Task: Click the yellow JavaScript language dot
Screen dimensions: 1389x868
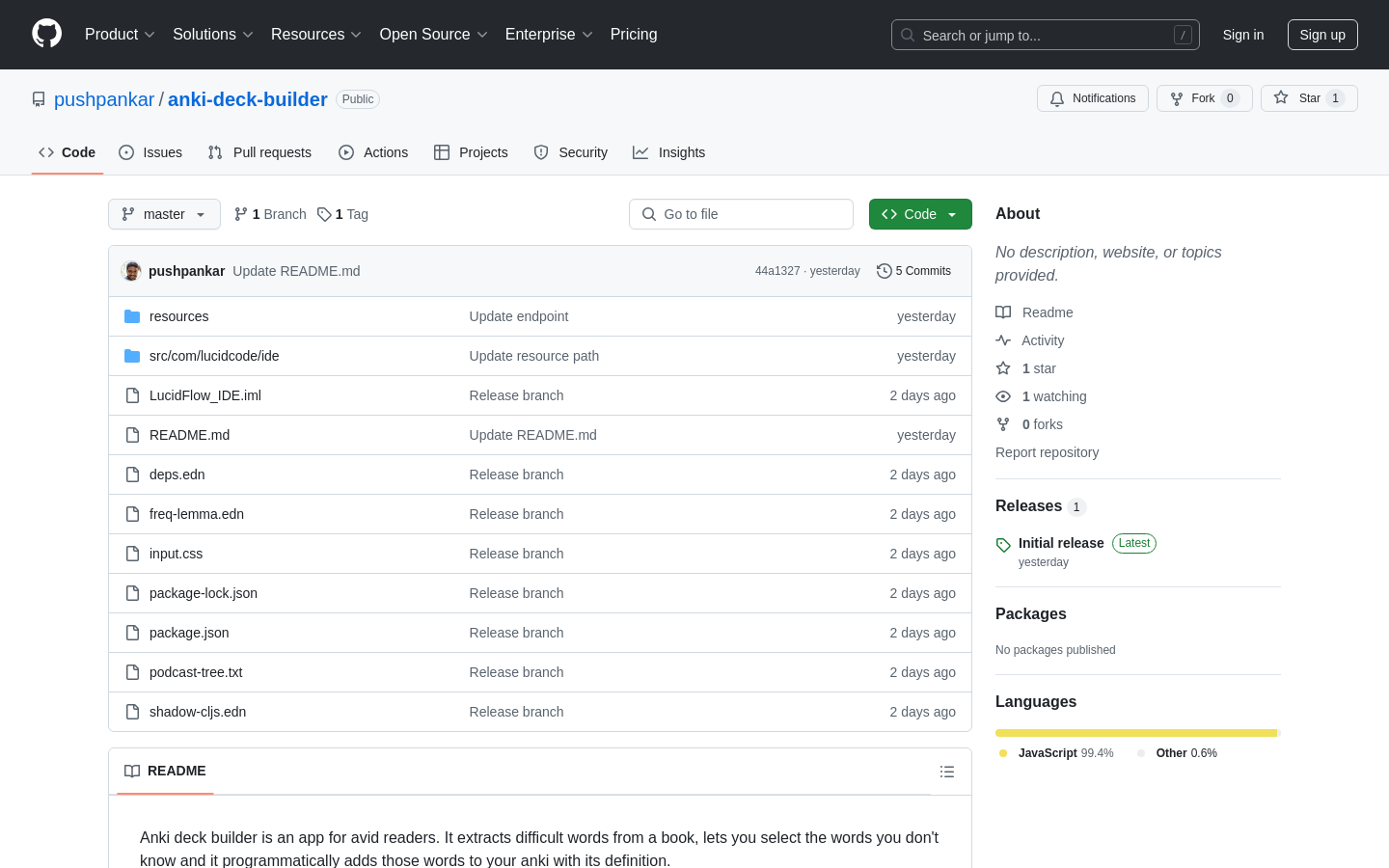Action: [1003, 753]
